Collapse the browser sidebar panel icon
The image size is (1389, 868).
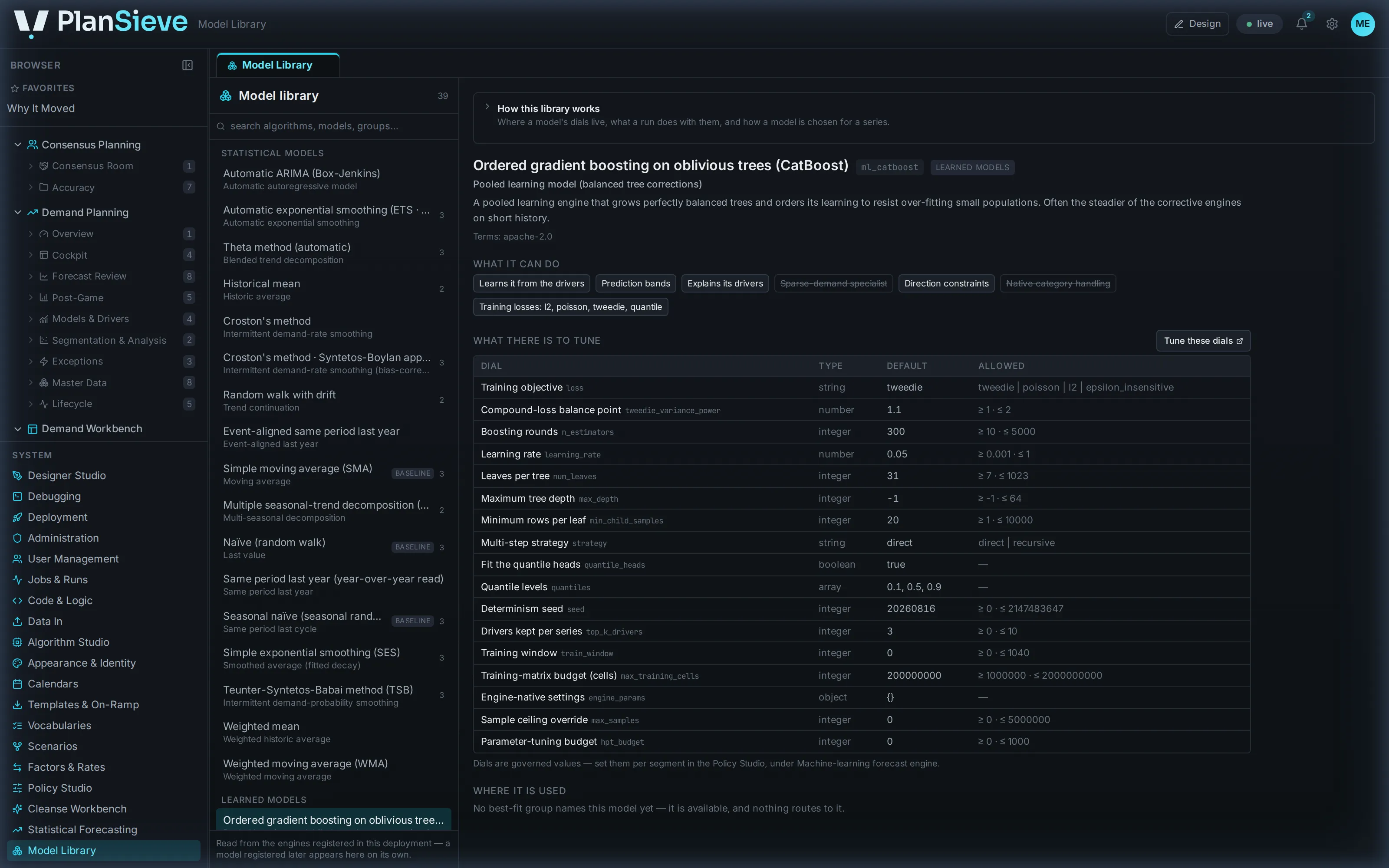pos(187,66)
